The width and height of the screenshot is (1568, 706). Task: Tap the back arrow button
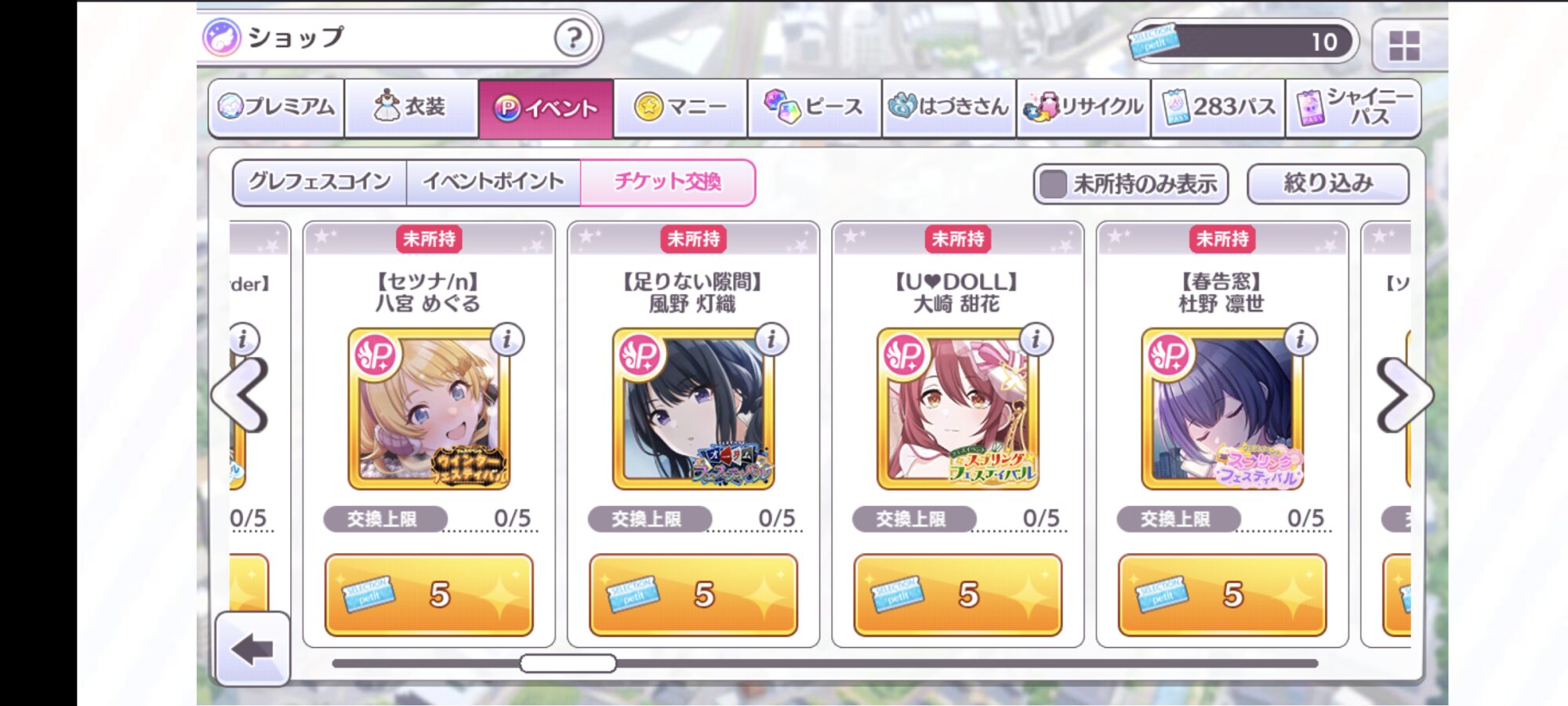[x=252, y=649]
